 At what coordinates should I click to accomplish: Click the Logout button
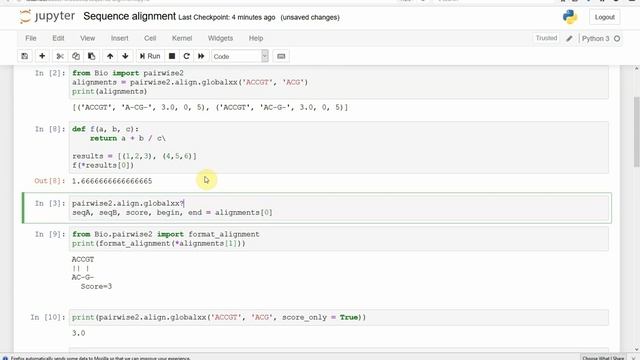pyautogui.click(x=604, y=17)
